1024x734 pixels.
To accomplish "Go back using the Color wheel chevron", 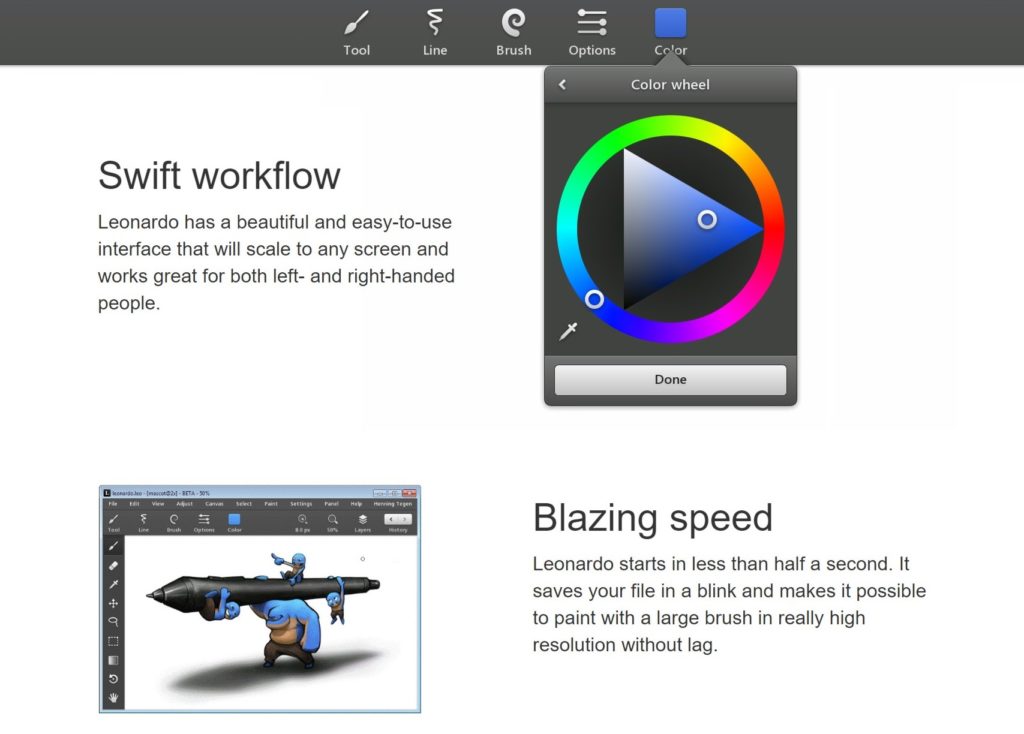I will click(x=563, y=85).
